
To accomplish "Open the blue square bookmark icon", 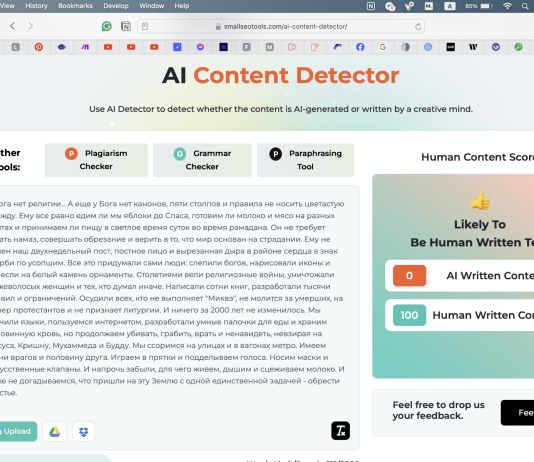I will tap(177, 47).
